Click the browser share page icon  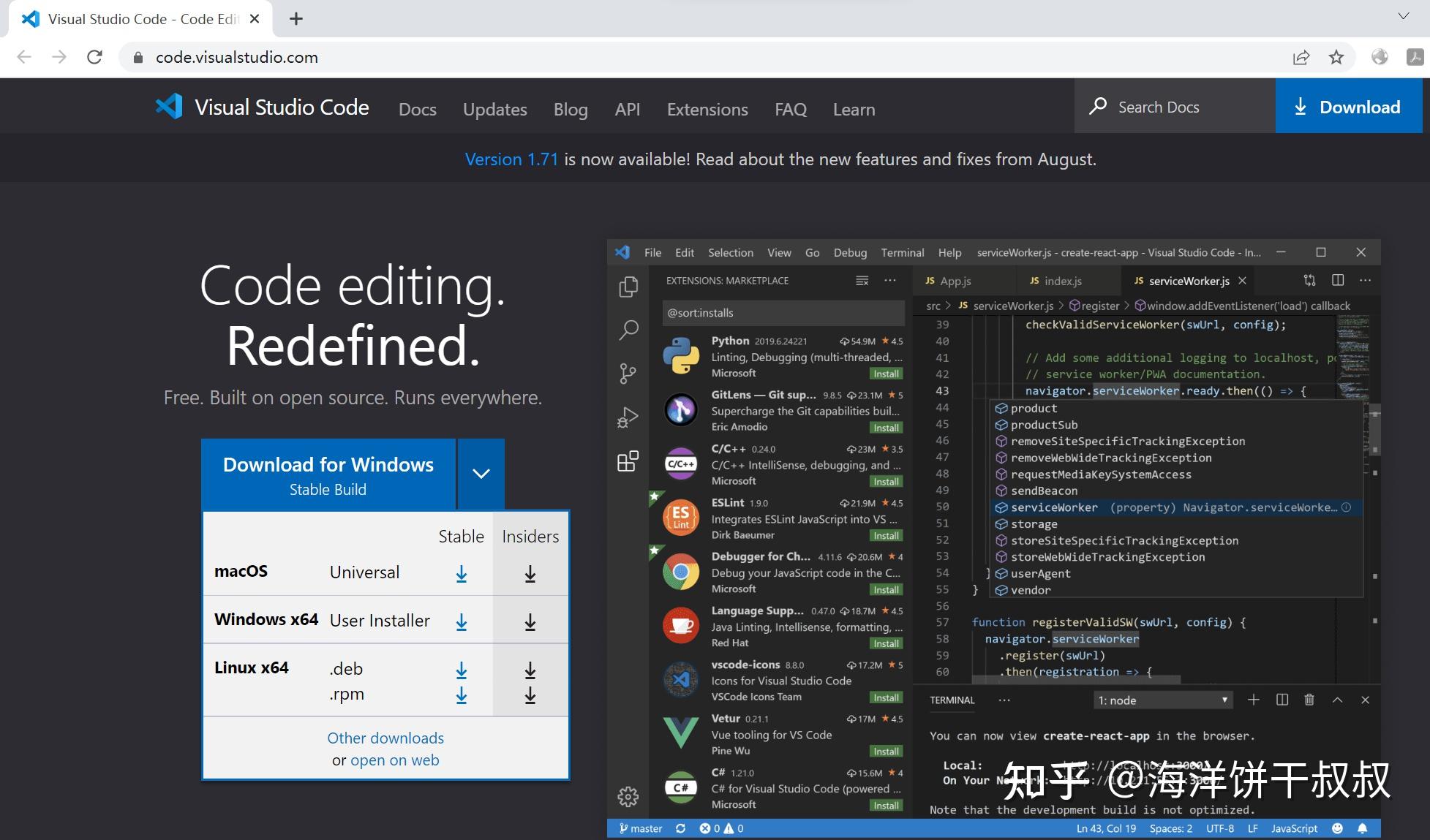pyautogui.click(x=1301, y=57)
